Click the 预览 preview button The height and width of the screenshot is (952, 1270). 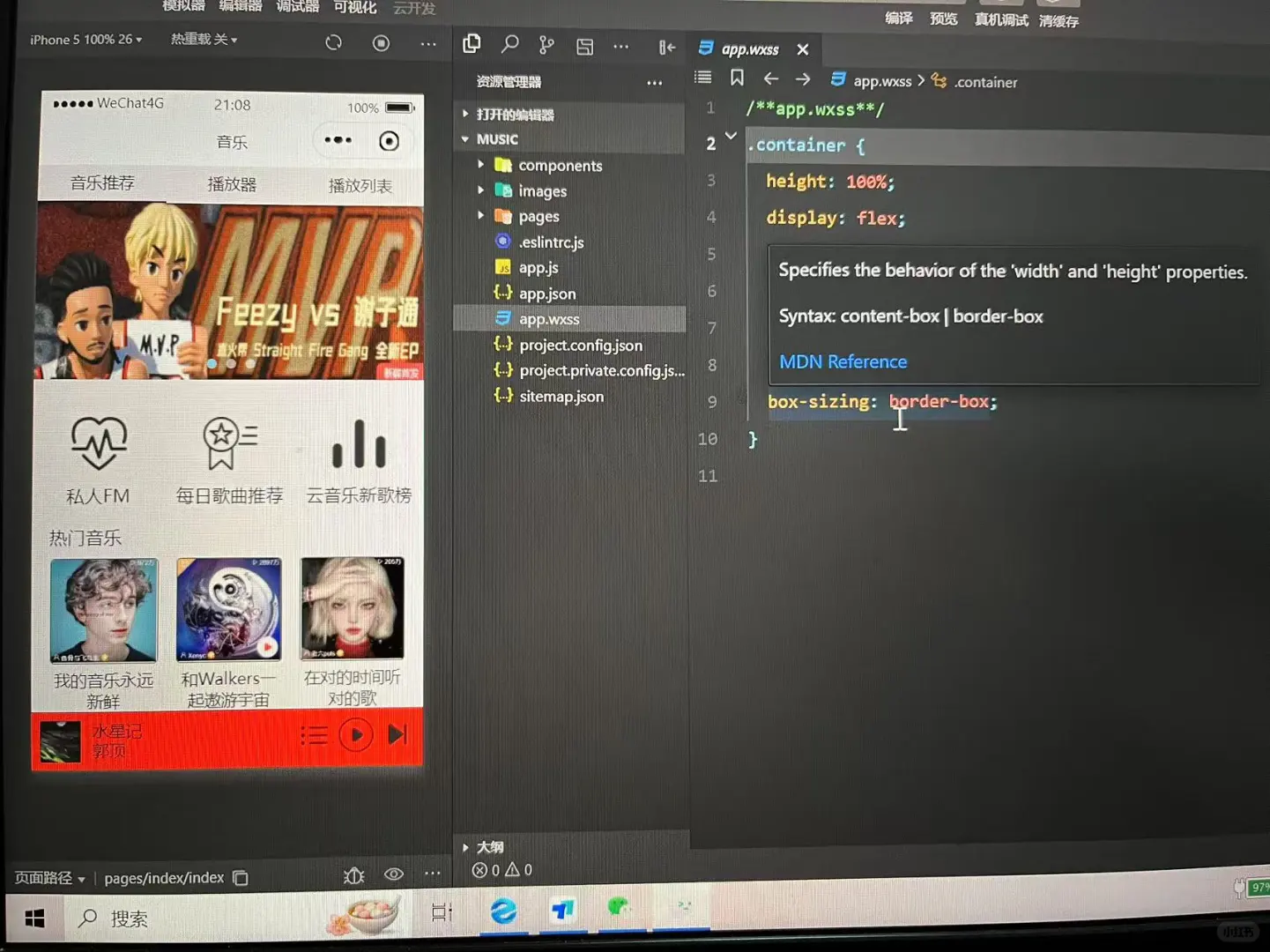pos(944,19)
